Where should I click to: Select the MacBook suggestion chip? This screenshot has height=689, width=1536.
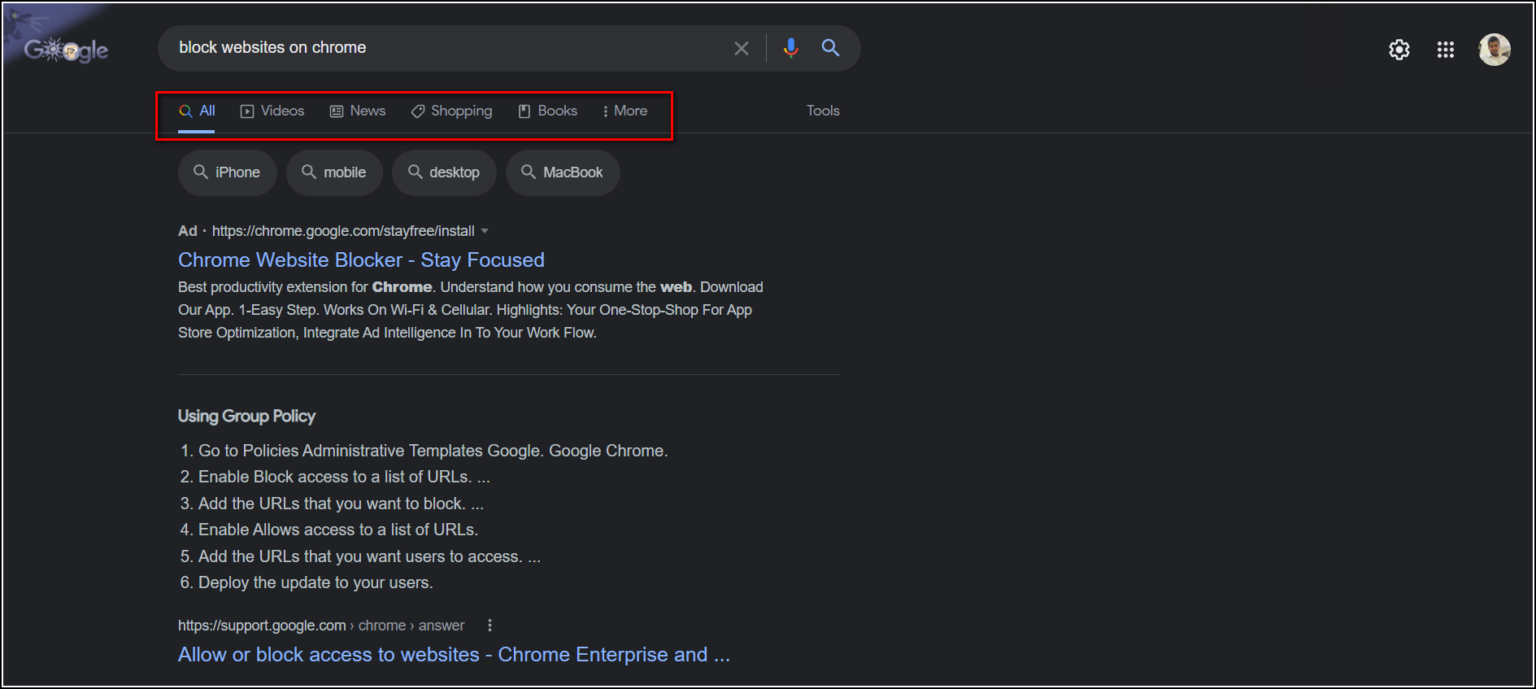point(562,172)
